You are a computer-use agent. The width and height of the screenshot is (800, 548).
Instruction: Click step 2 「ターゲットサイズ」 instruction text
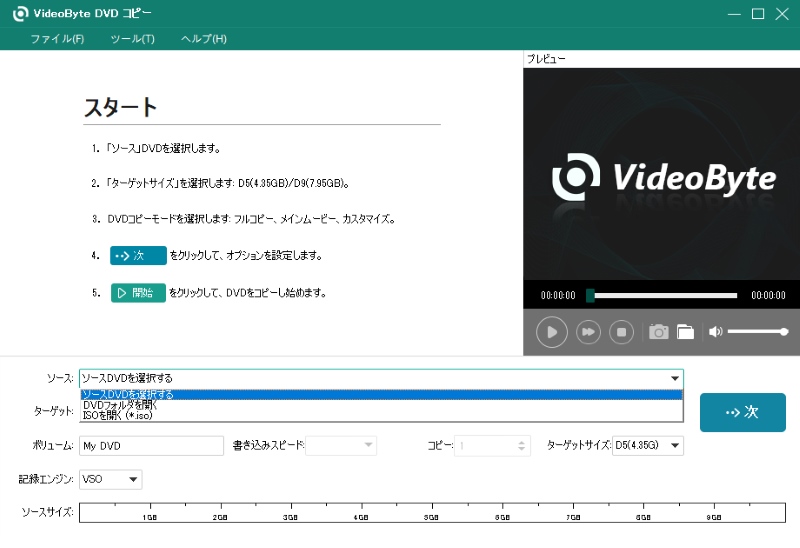228,183
